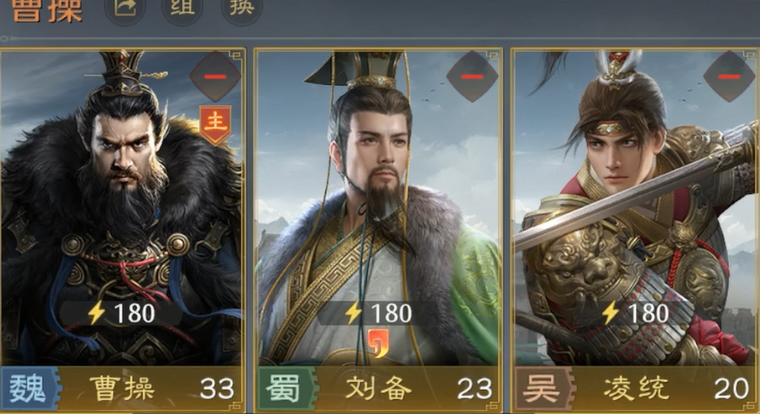
Task: Click the lightning 180 stamina on 曹操
Action: click(x=121, y=313)
